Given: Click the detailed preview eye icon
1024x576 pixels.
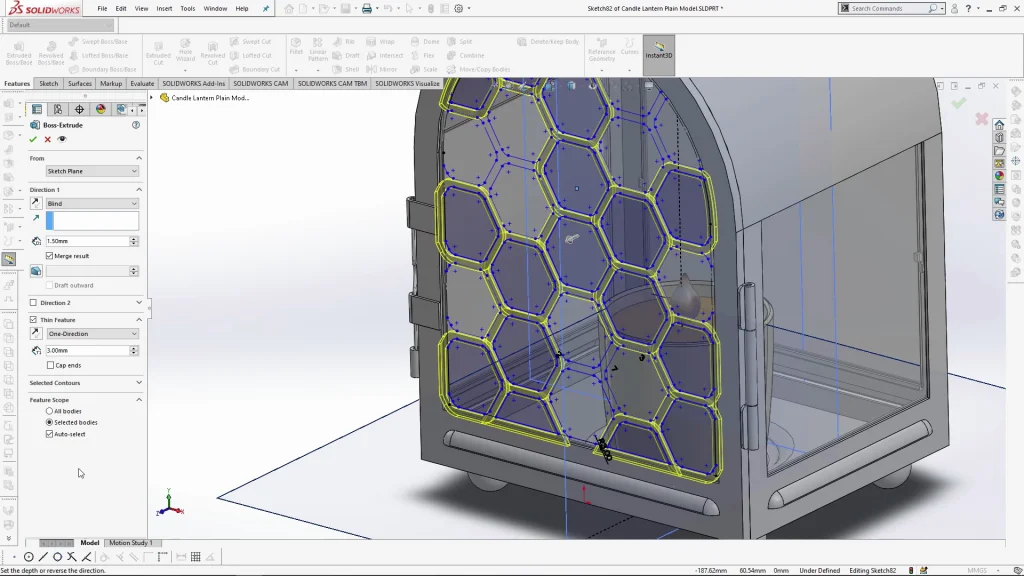Looking at the screenshot, I should pos(62,139).
